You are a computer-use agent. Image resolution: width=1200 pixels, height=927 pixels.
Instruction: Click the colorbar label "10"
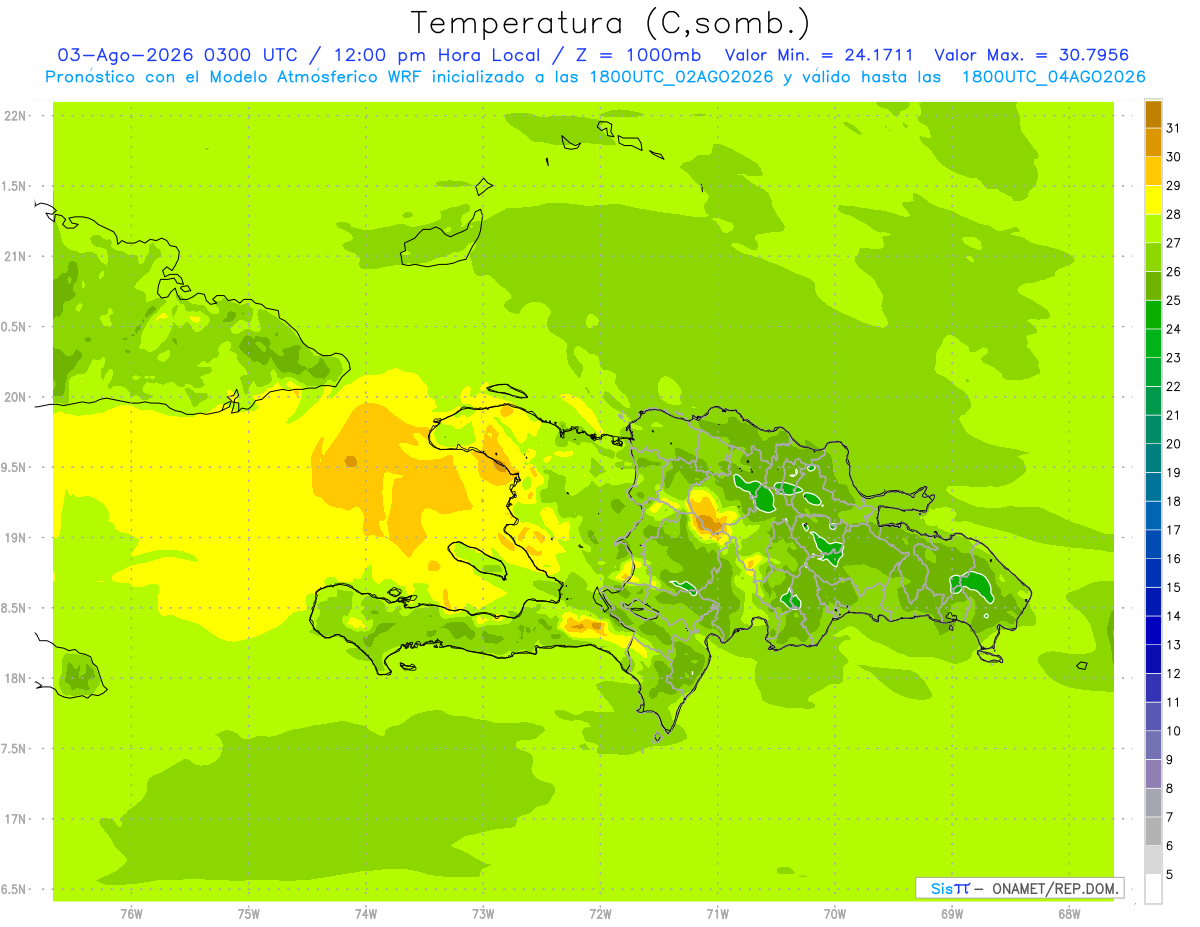click(x=1174, y=731)
